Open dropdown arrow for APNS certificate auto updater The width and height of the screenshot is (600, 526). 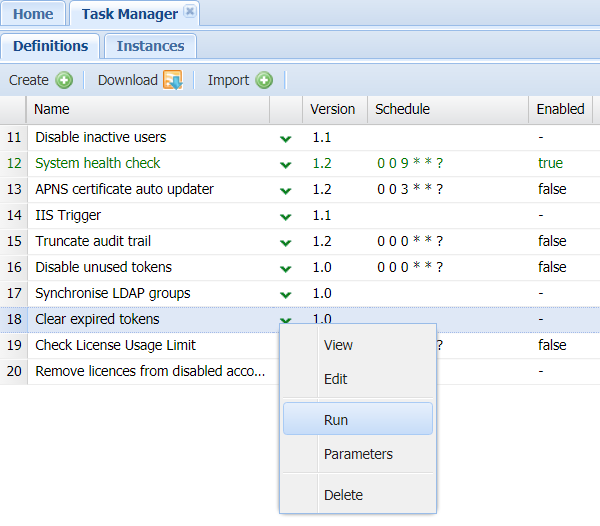[286, 190]
